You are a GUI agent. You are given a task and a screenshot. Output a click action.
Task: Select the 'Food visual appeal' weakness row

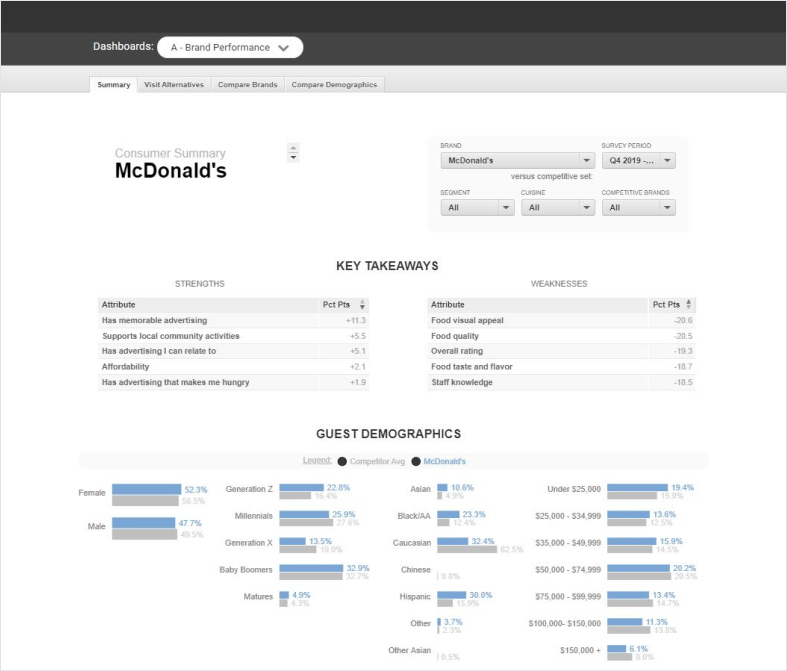click(561, 320)
